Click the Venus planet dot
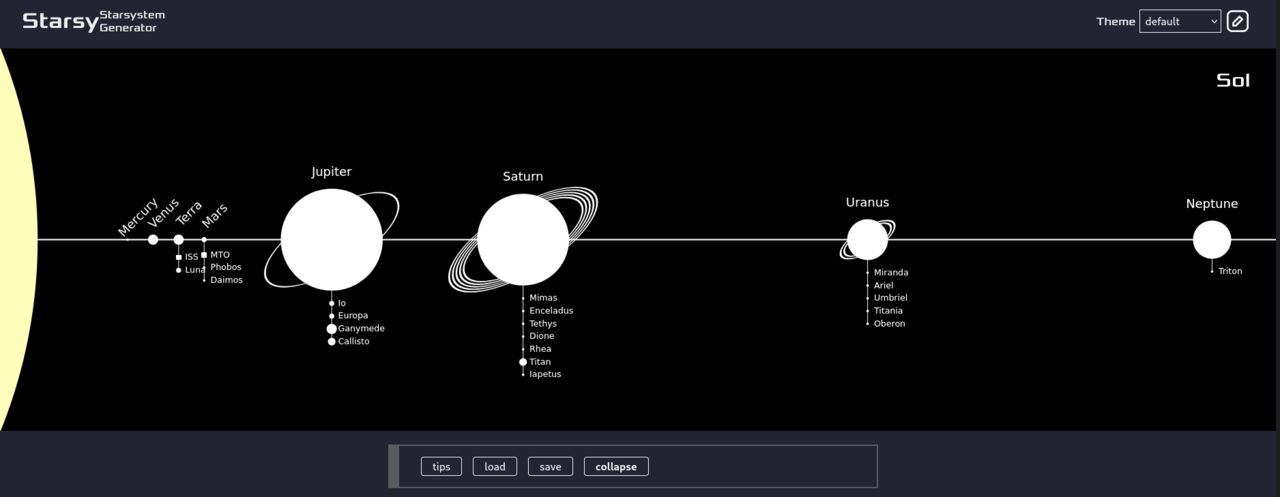1280x497 pixels. click(153, 240)
